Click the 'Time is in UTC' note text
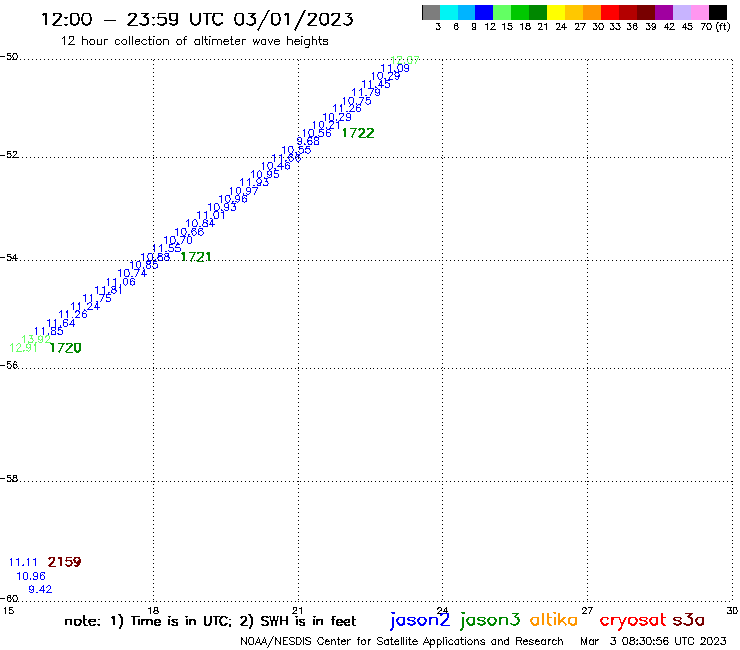740x650 pixels. pyautogui.click(x=181, y=621)
